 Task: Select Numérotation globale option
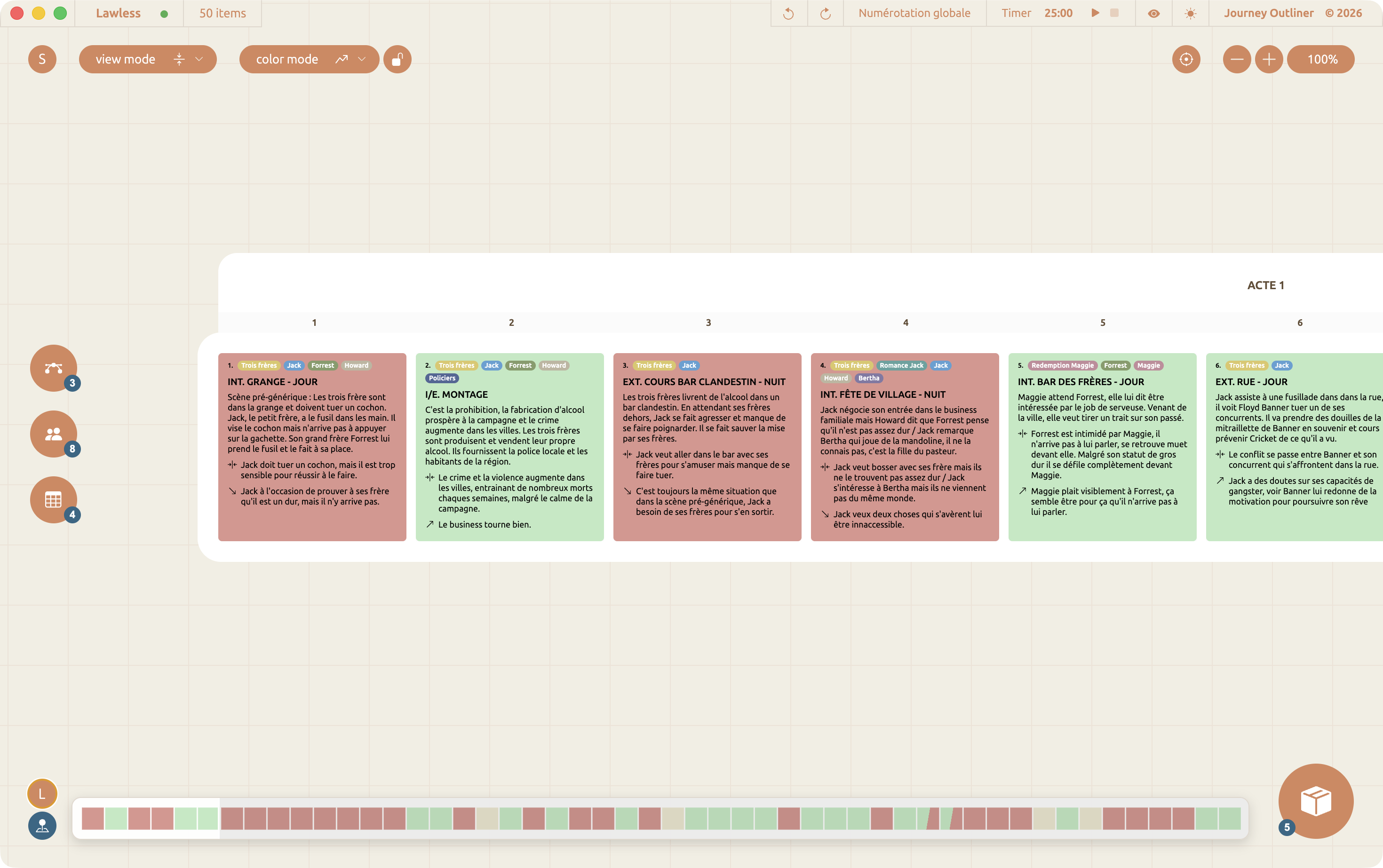(x=914, y=13)
